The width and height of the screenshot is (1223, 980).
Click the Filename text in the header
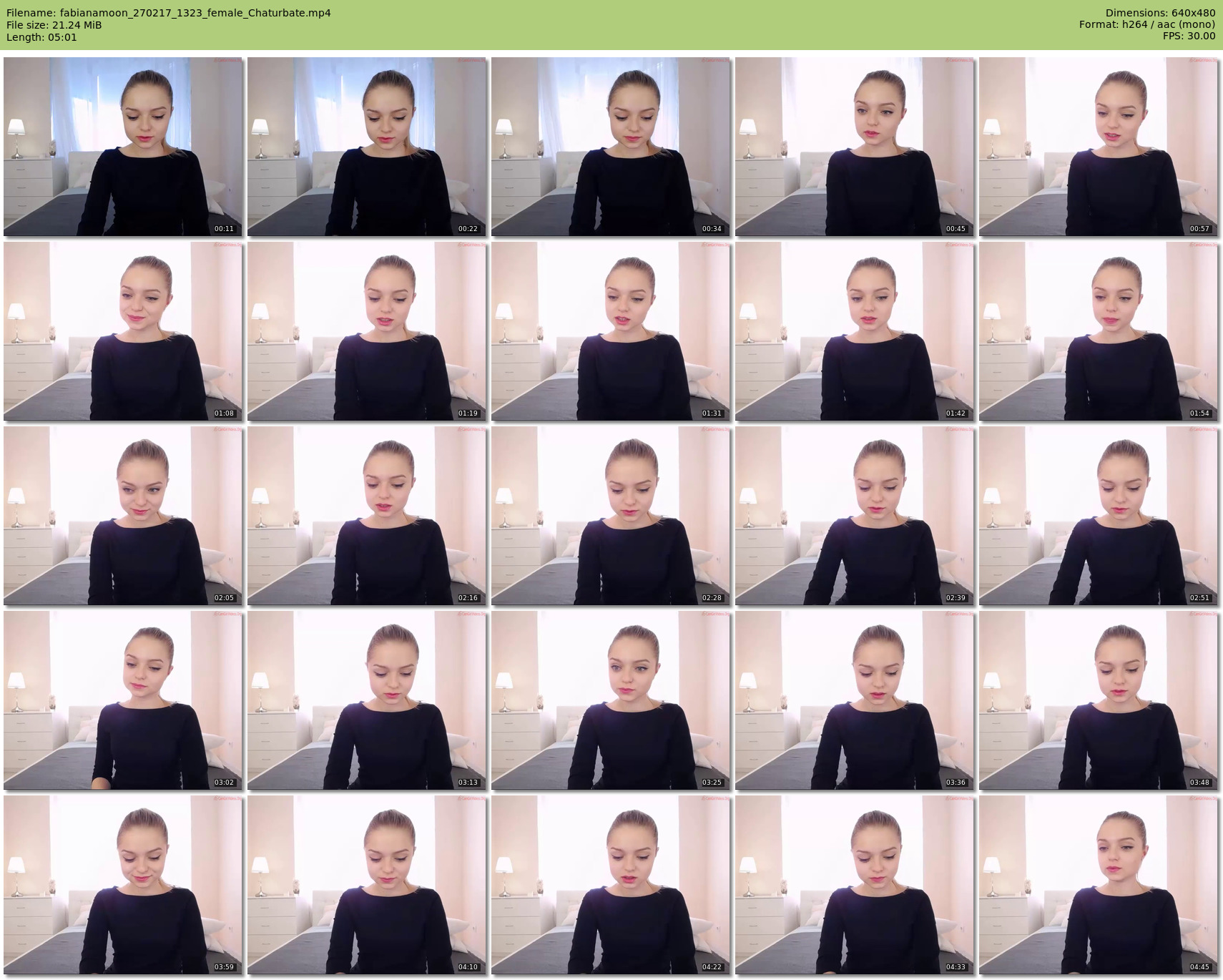pos(169,13)
